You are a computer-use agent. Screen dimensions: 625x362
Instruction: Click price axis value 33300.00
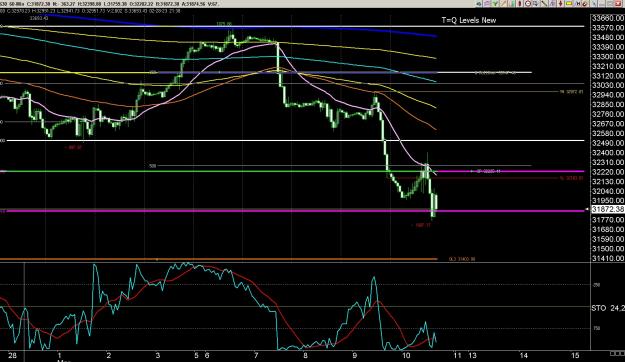608,57
